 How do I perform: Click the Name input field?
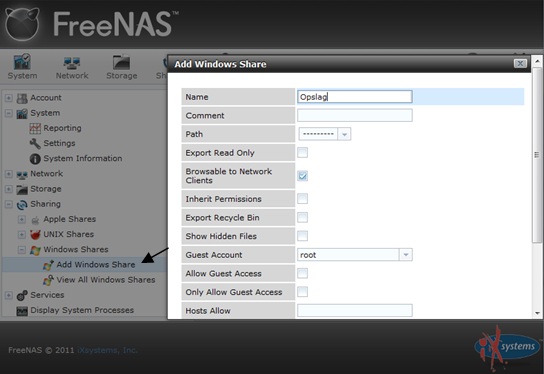click(355, 97)
